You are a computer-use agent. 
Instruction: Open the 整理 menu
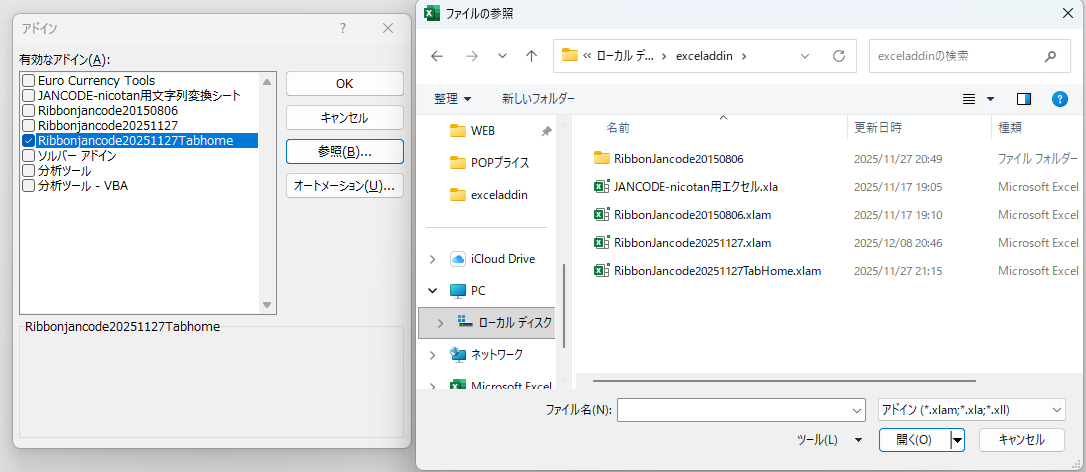(452, 99)
